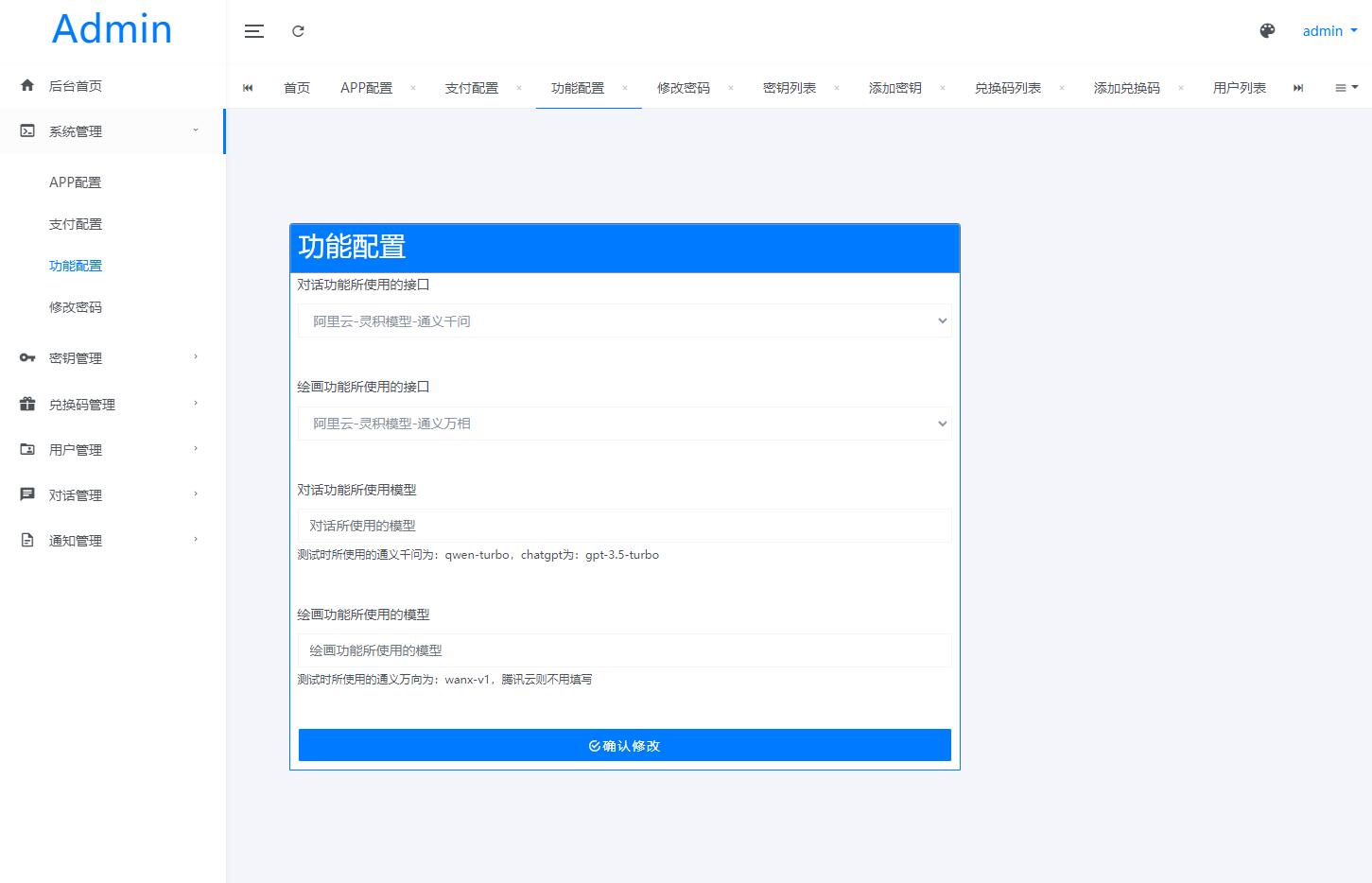
Task: Close the 兑换码列表 tab
Action: 1062,88
